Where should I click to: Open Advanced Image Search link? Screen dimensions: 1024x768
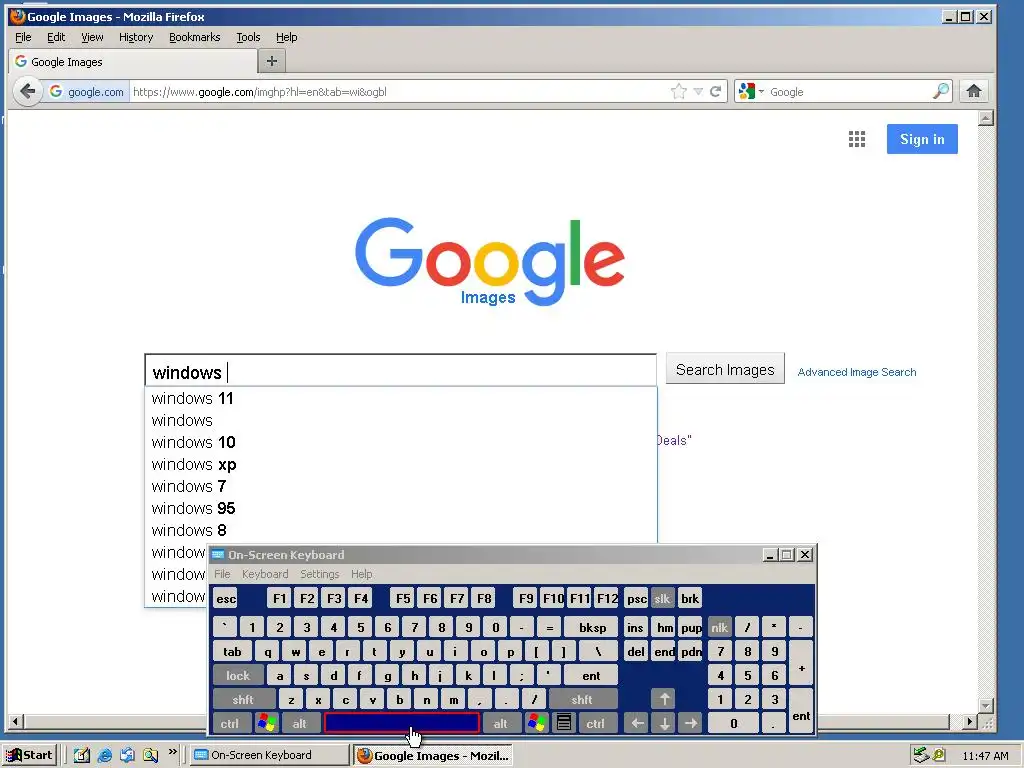[x=856, y=372]
